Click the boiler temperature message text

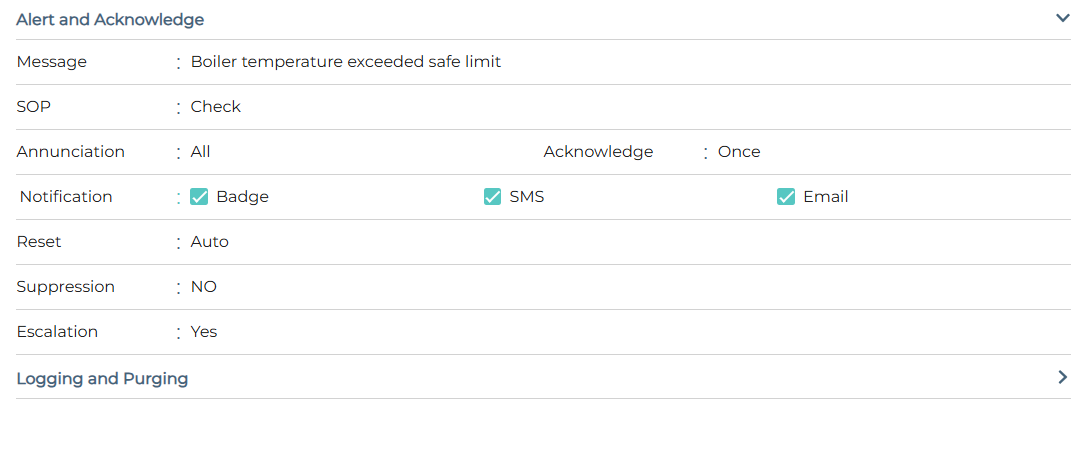(345, 62)
